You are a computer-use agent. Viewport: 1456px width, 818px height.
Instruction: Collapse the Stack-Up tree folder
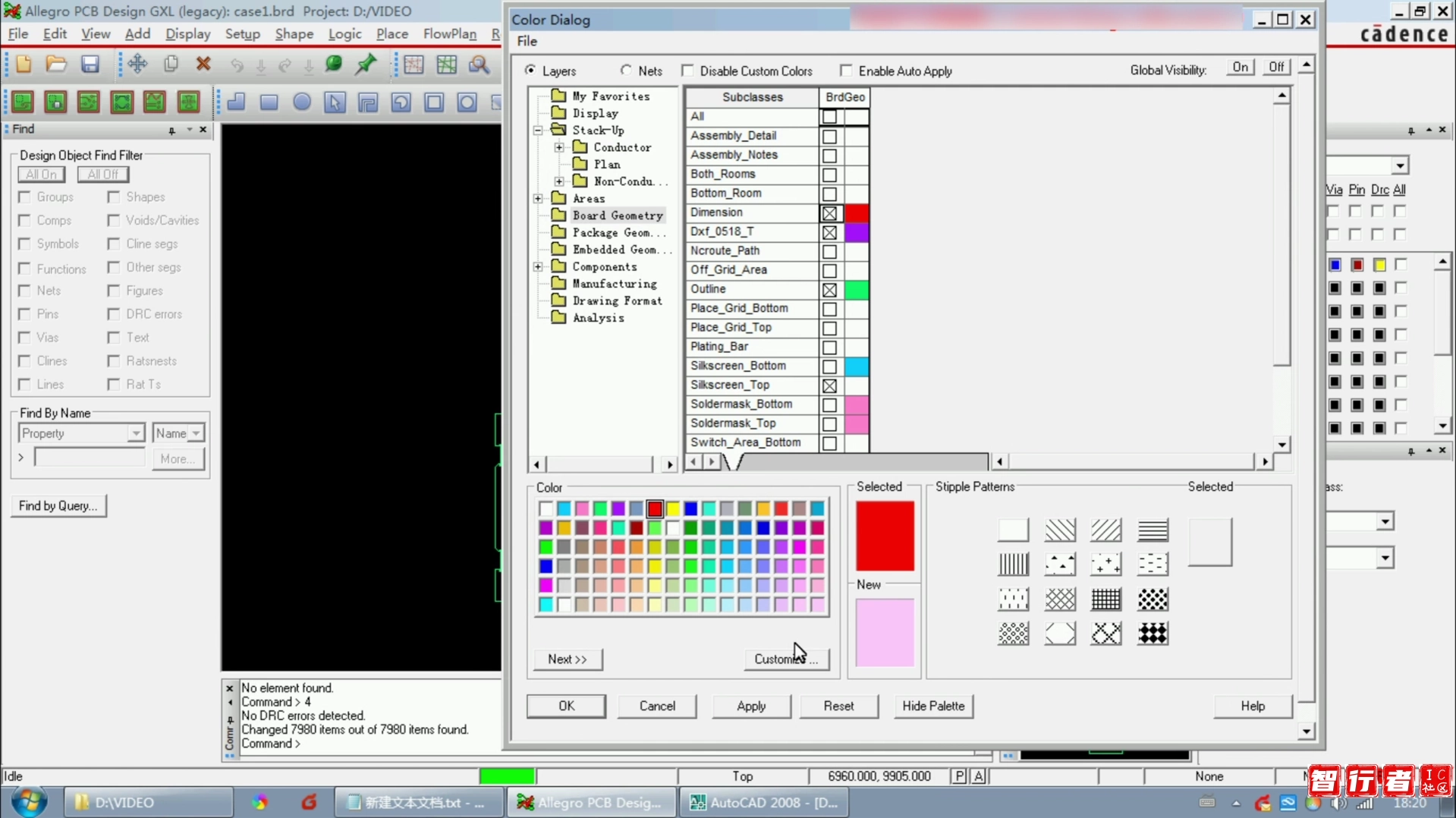[538, 131]
